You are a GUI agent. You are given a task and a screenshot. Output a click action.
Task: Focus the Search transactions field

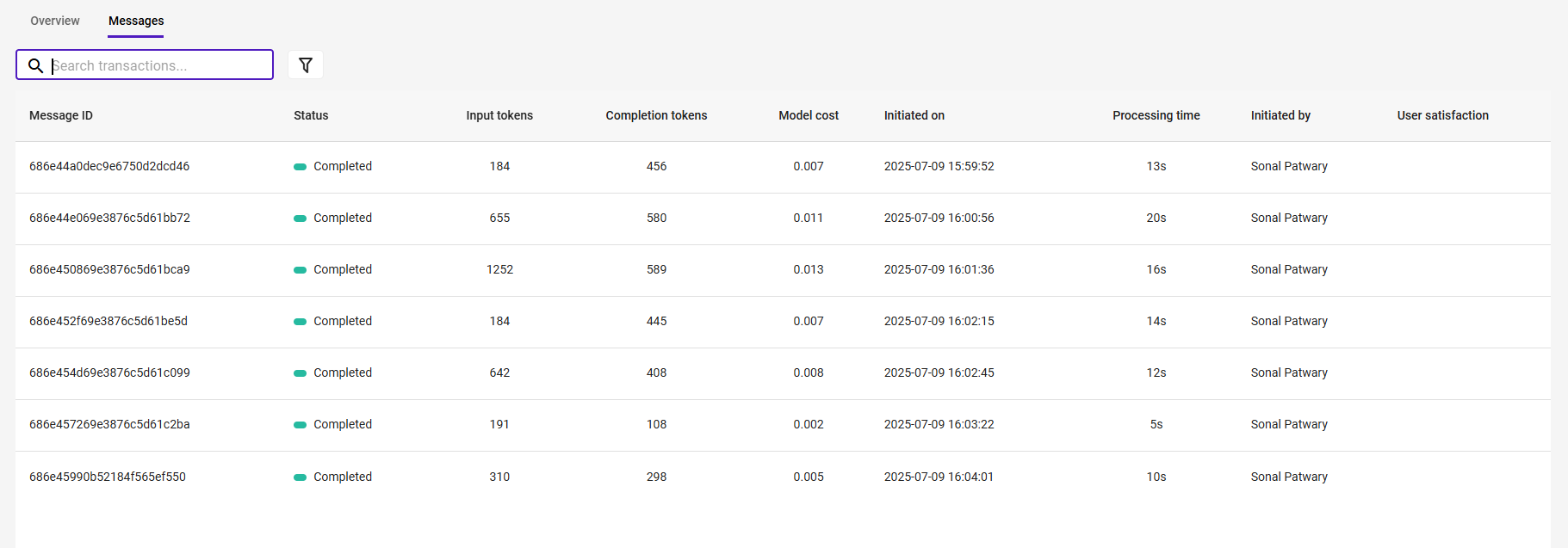145,65
